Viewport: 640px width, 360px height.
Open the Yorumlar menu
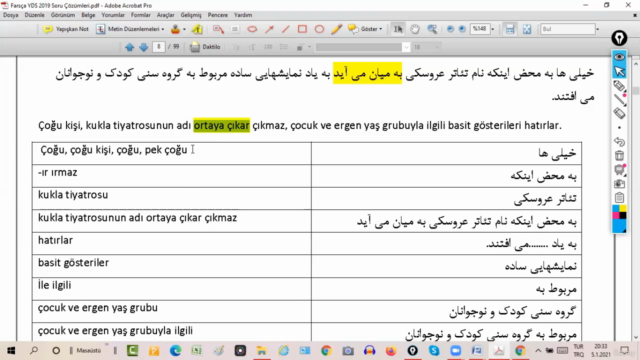[113, 15]
